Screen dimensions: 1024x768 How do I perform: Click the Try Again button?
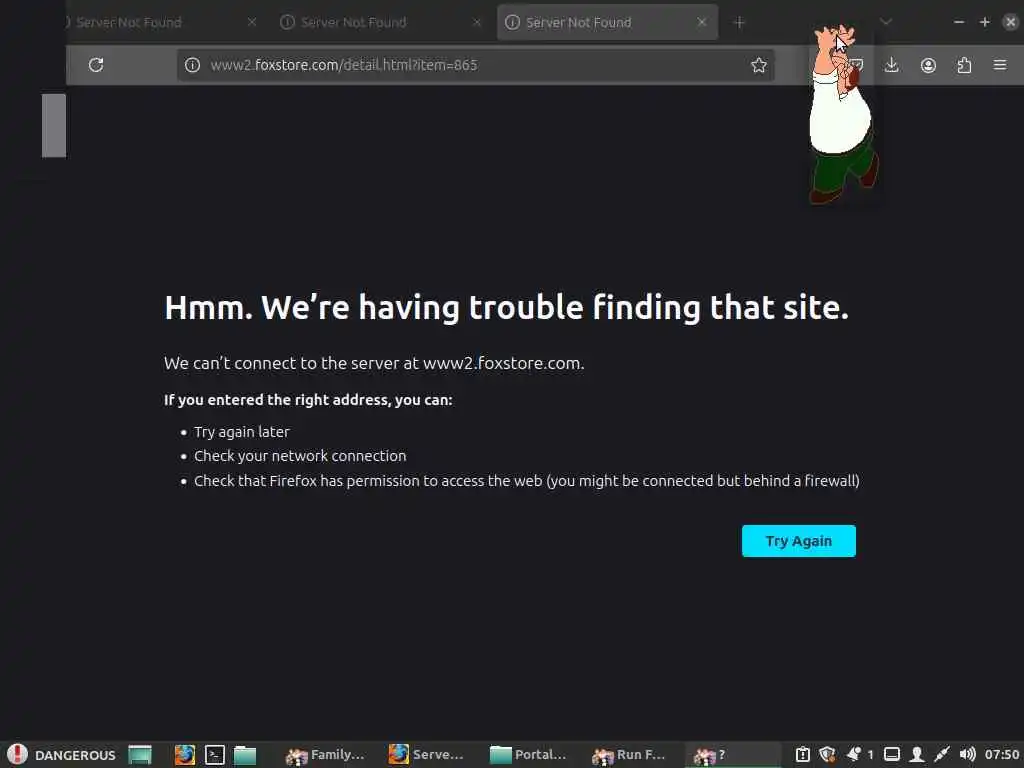pyautogui.click(x=798, y=541)
